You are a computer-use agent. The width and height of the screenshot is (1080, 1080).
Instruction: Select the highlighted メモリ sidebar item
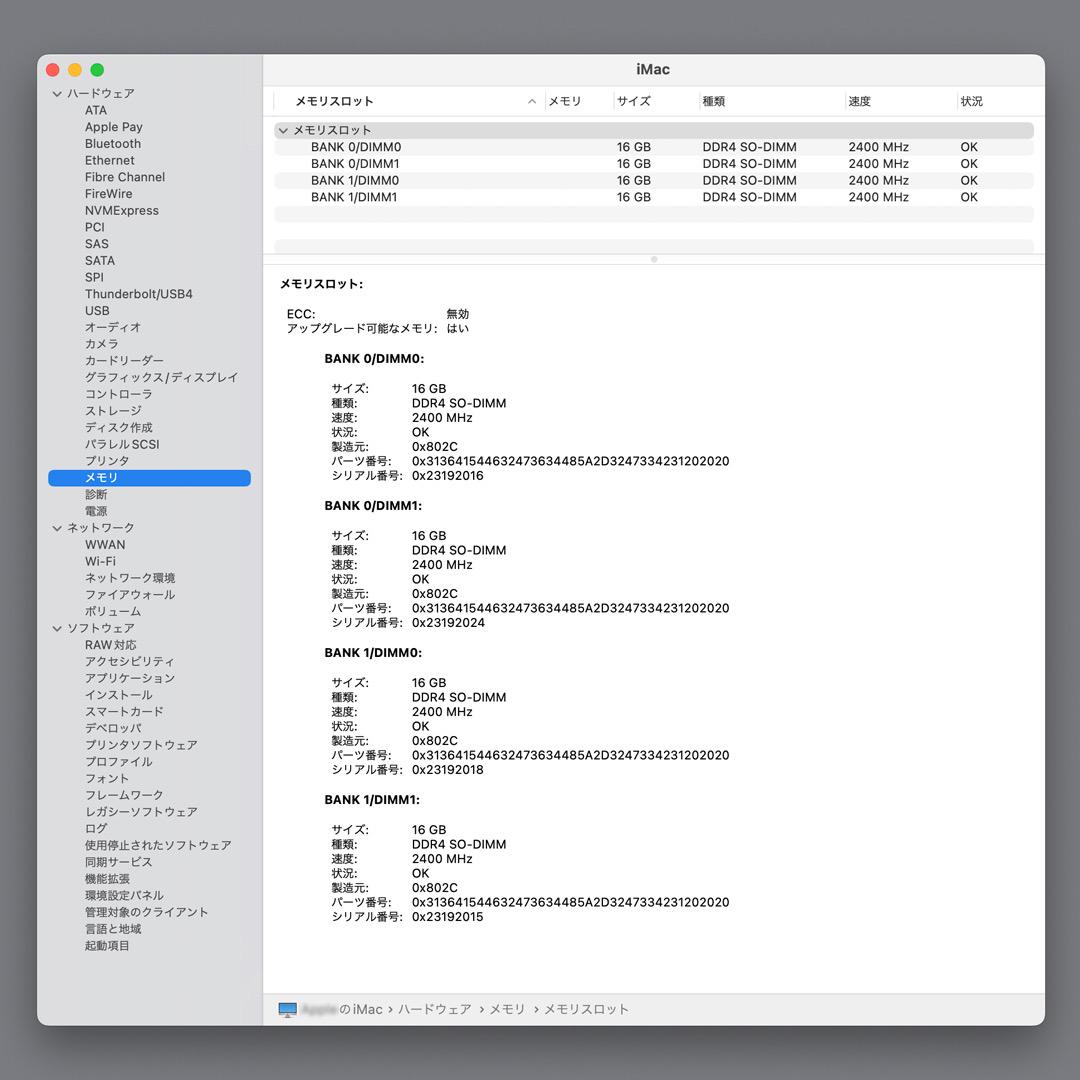pos(149,478)
